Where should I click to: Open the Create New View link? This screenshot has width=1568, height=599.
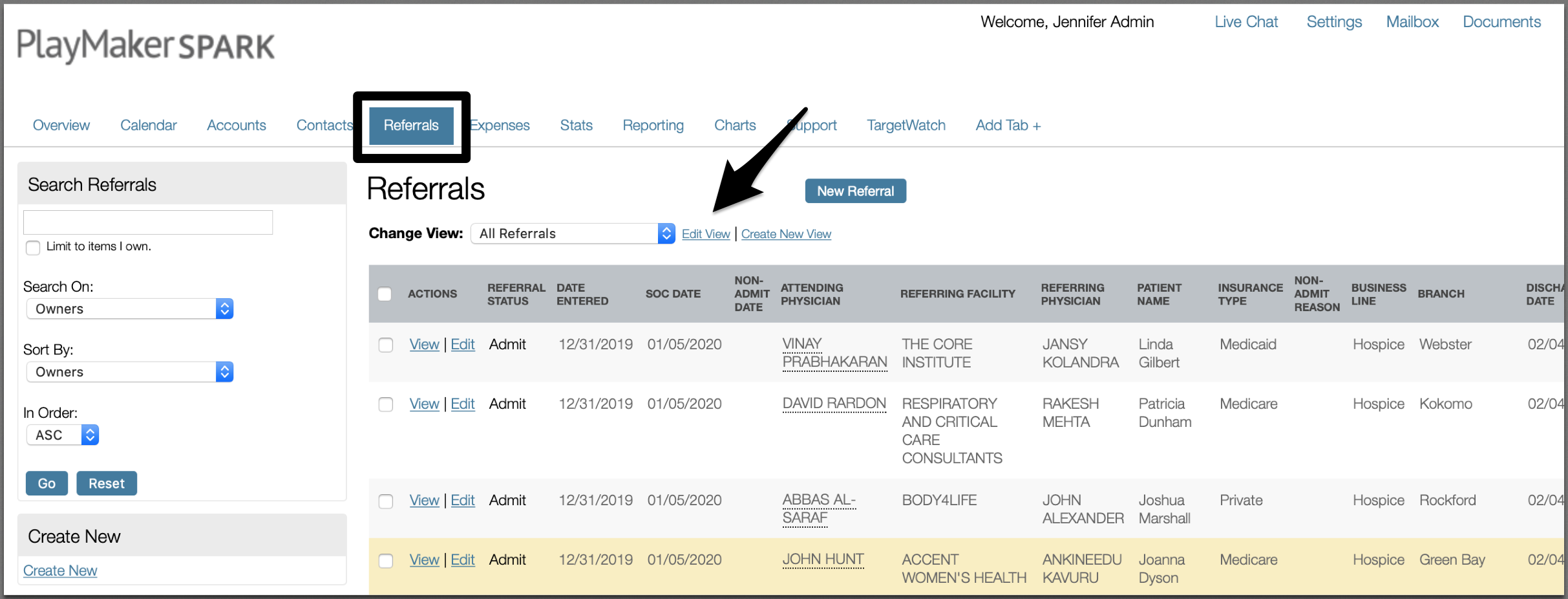coord(786,234)
